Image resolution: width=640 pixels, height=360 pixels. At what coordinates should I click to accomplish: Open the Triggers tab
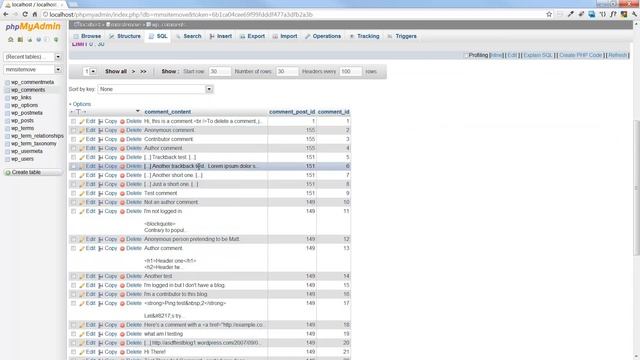(402, 36)
